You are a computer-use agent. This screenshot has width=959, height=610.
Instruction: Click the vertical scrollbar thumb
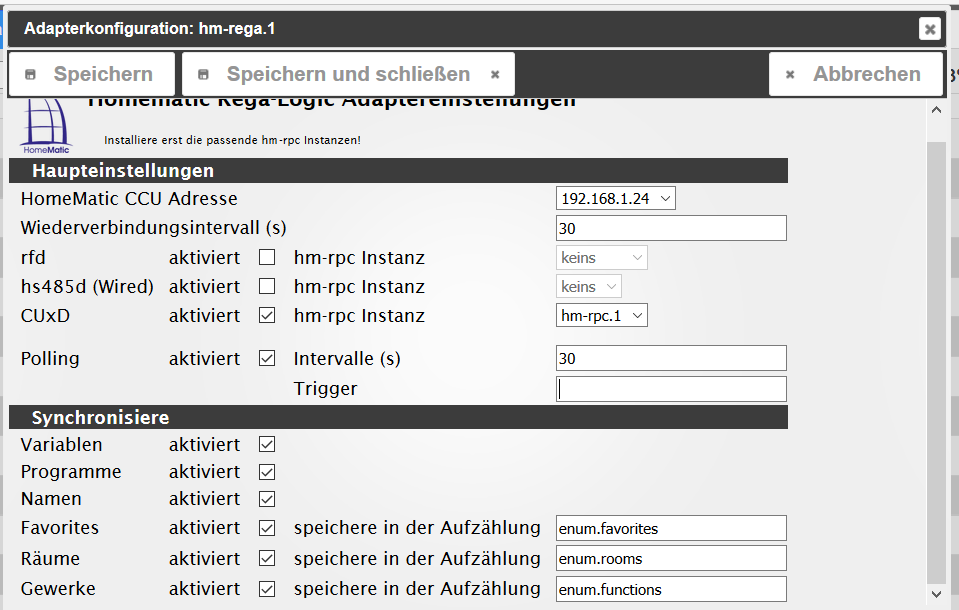[x=936, y=362]
